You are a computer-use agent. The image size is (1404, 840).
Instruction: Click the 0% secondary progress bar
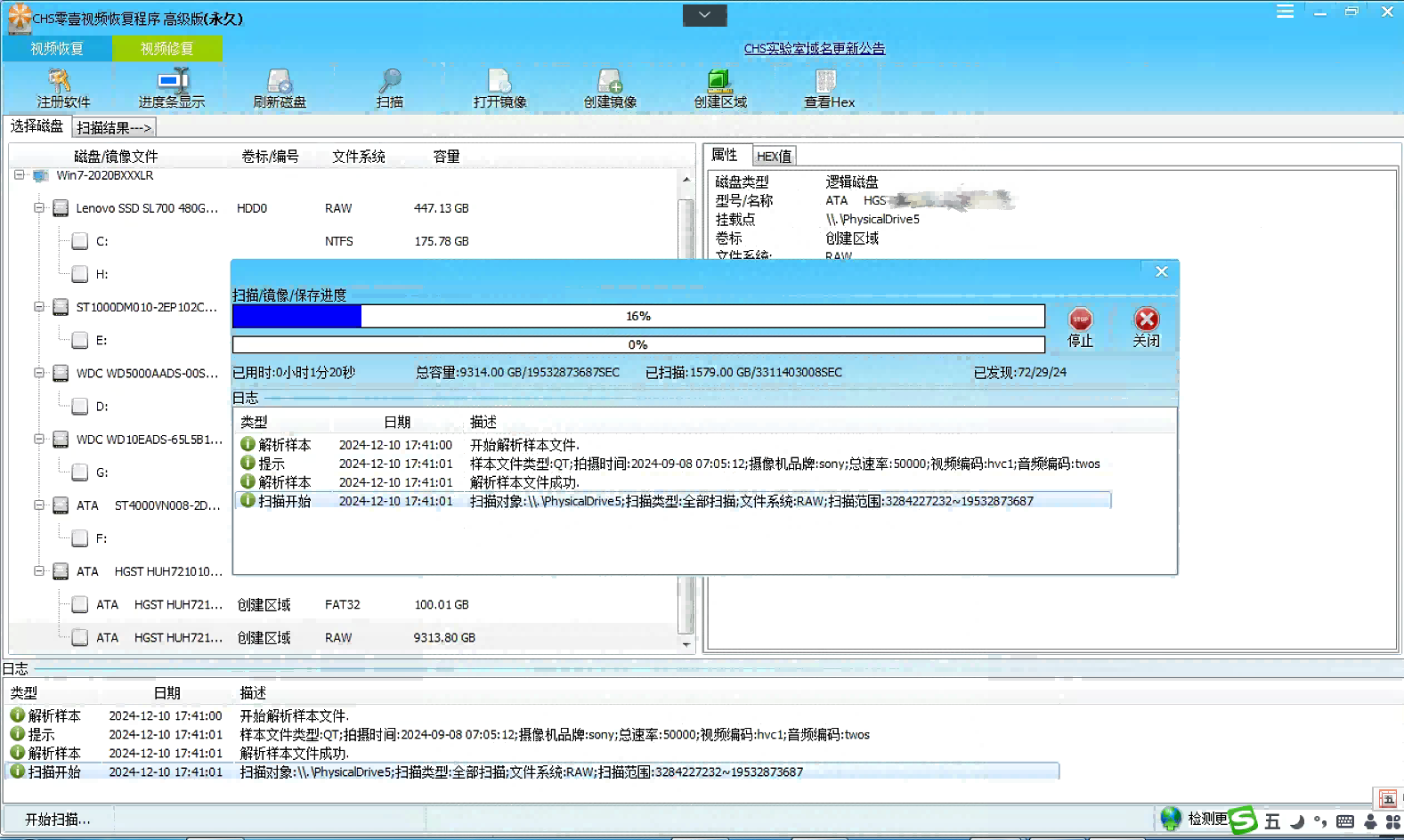click(x=638, y=344)
